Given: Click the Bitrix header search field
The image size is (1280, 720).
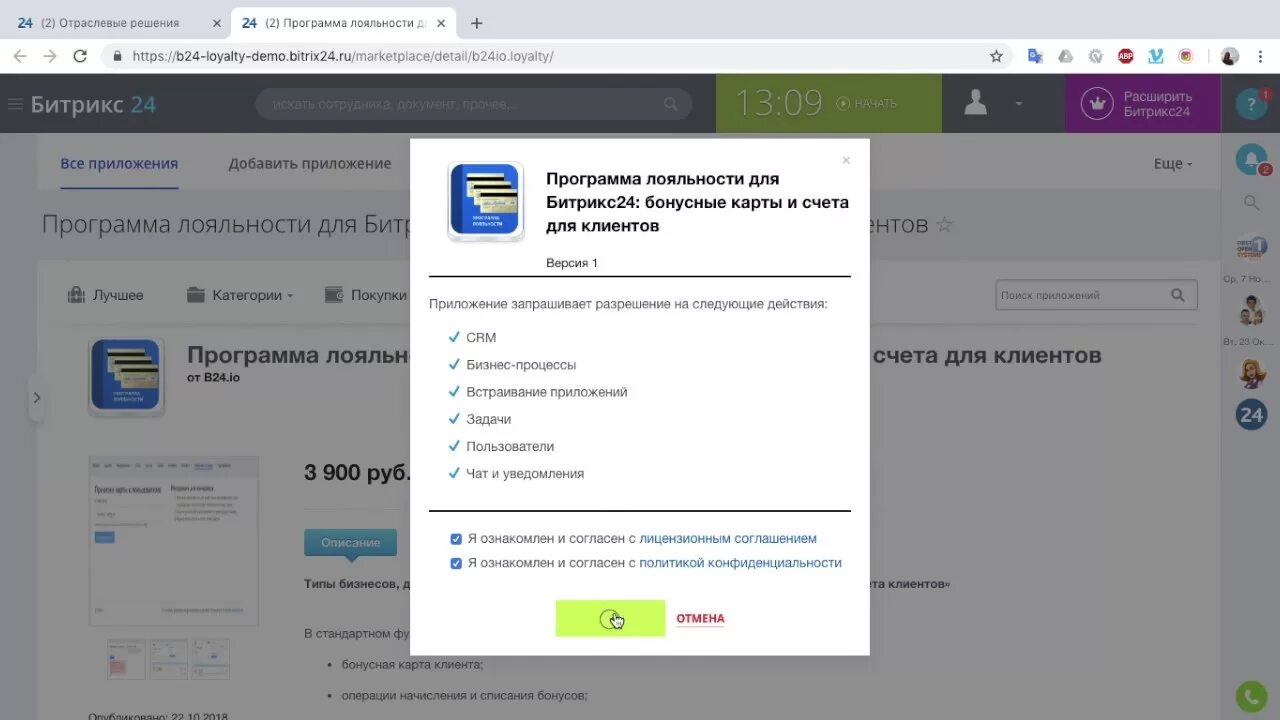Looking at the screenshot, I should point(473,104).
